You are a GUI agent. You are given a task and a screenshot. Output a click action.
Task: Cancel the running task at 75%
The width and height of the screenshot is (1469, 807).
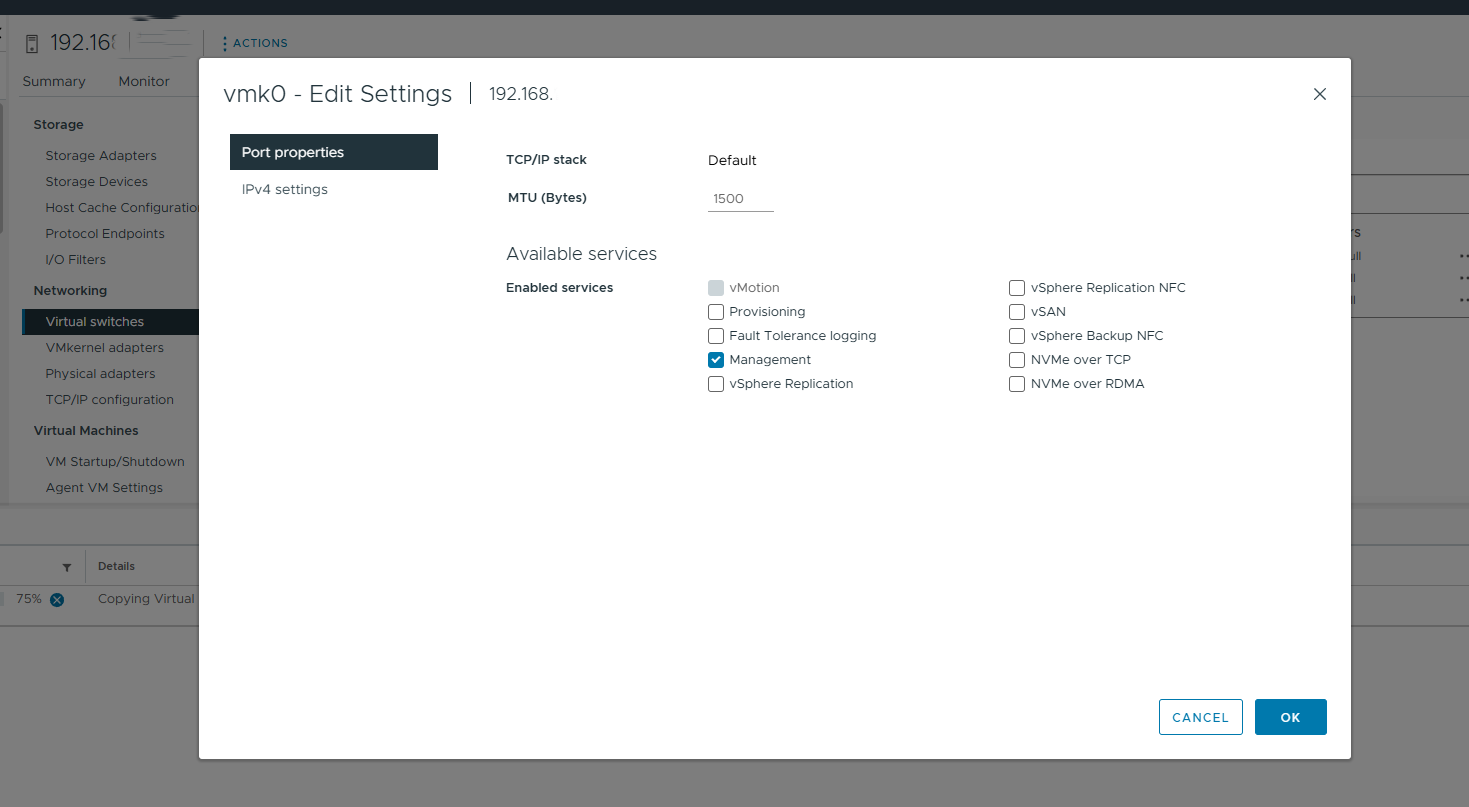point(57,600)
